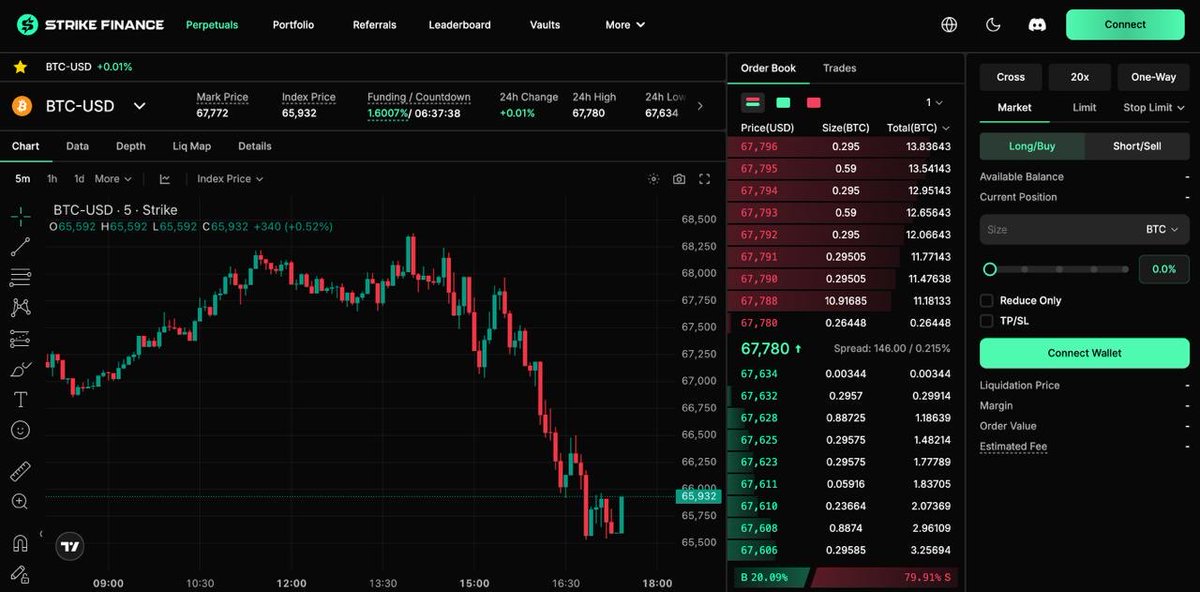Show only bids in the order book
The image size is (1200, 592).
coord(783,102)
